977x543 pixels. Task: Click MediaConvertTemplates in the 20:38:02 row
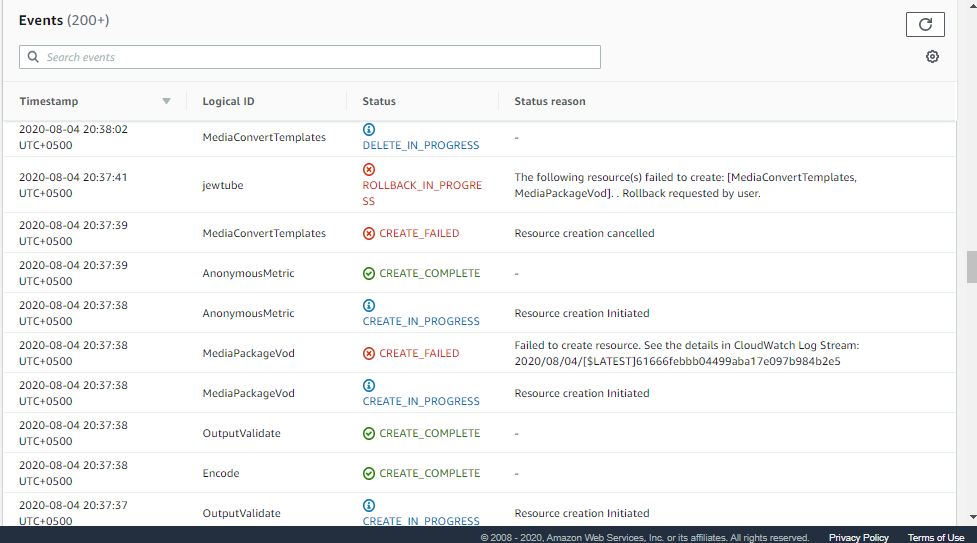pyautogui.click(x=264, y=137)
